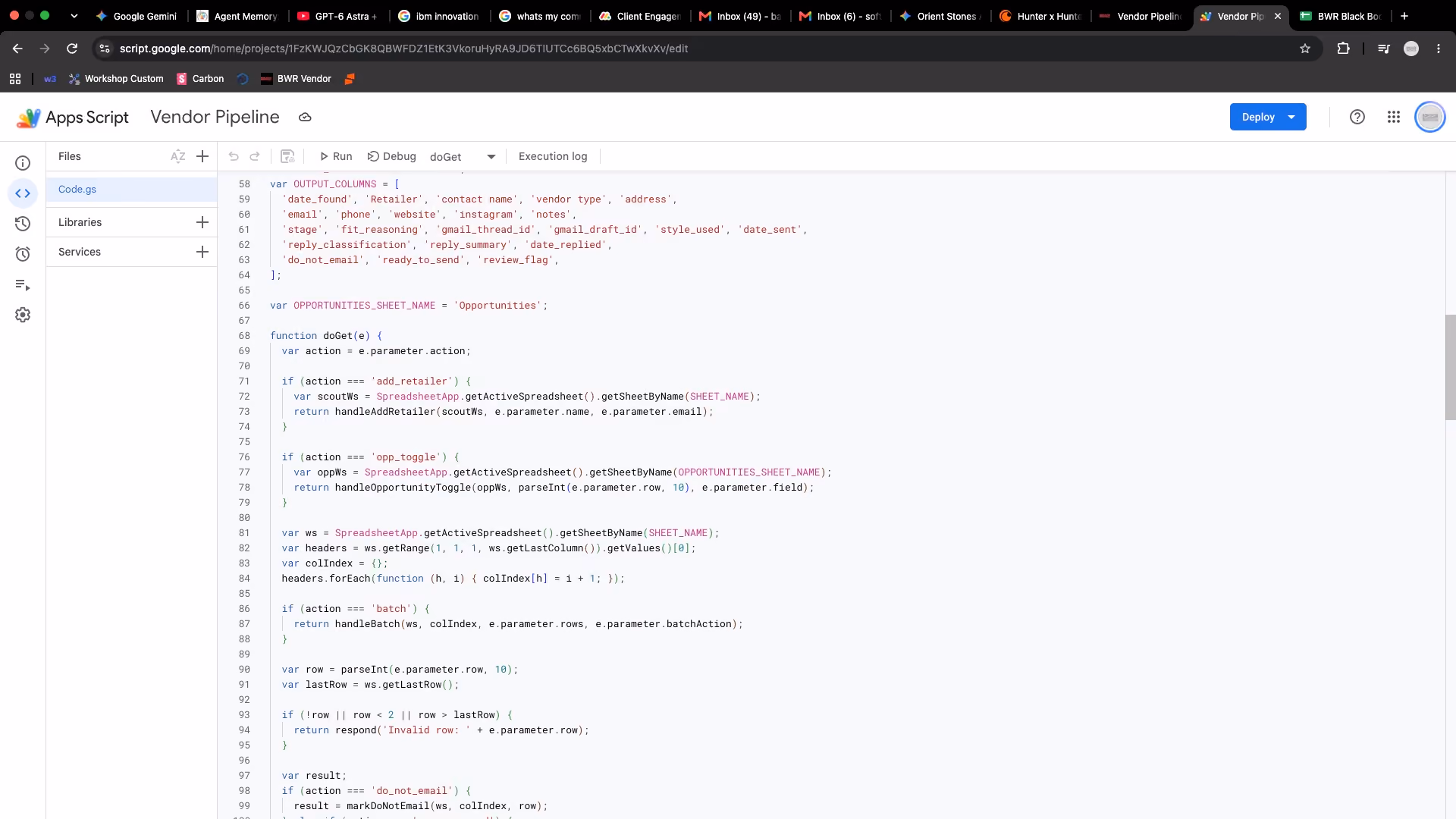The width and height of the screenshot is (1456, 819).
Task: Add a service with plus icon
Action: [202, 252]
